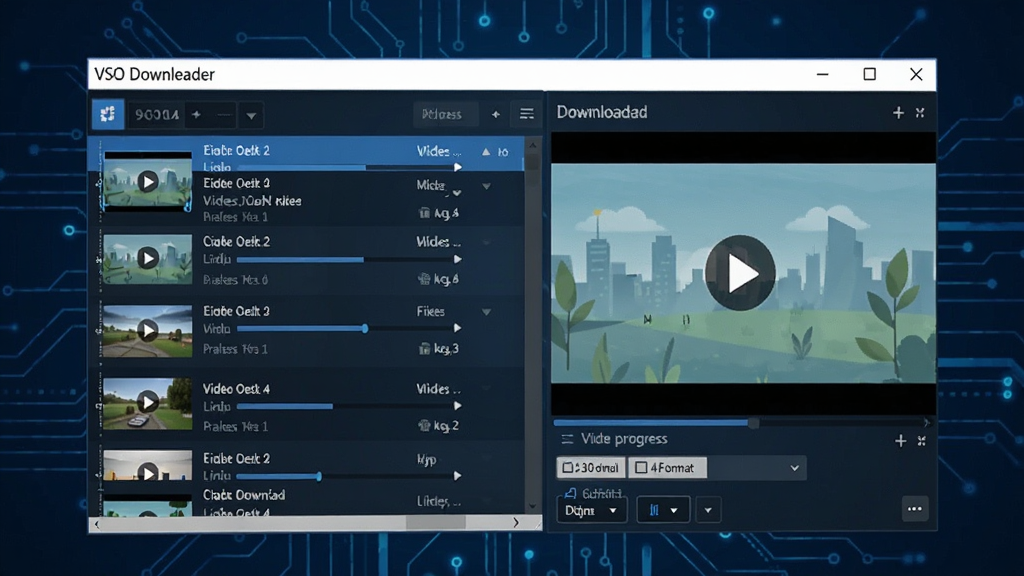Click the 96001 input field
This screenshot has width=1024, height=576.
click(x=156, y=115)
